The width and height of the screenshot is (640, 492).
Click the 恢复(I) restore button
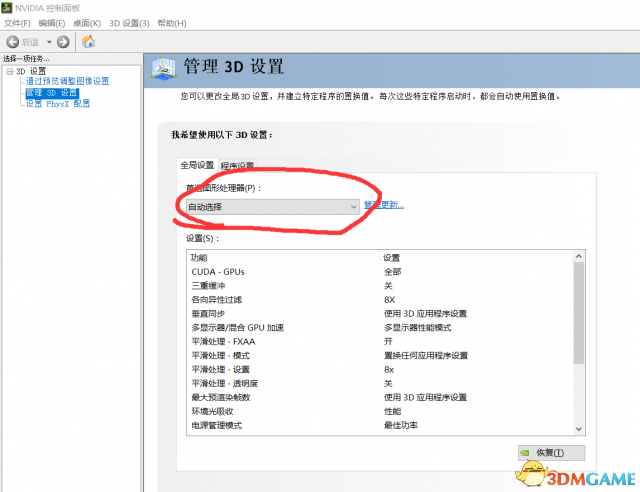[551, 453]
